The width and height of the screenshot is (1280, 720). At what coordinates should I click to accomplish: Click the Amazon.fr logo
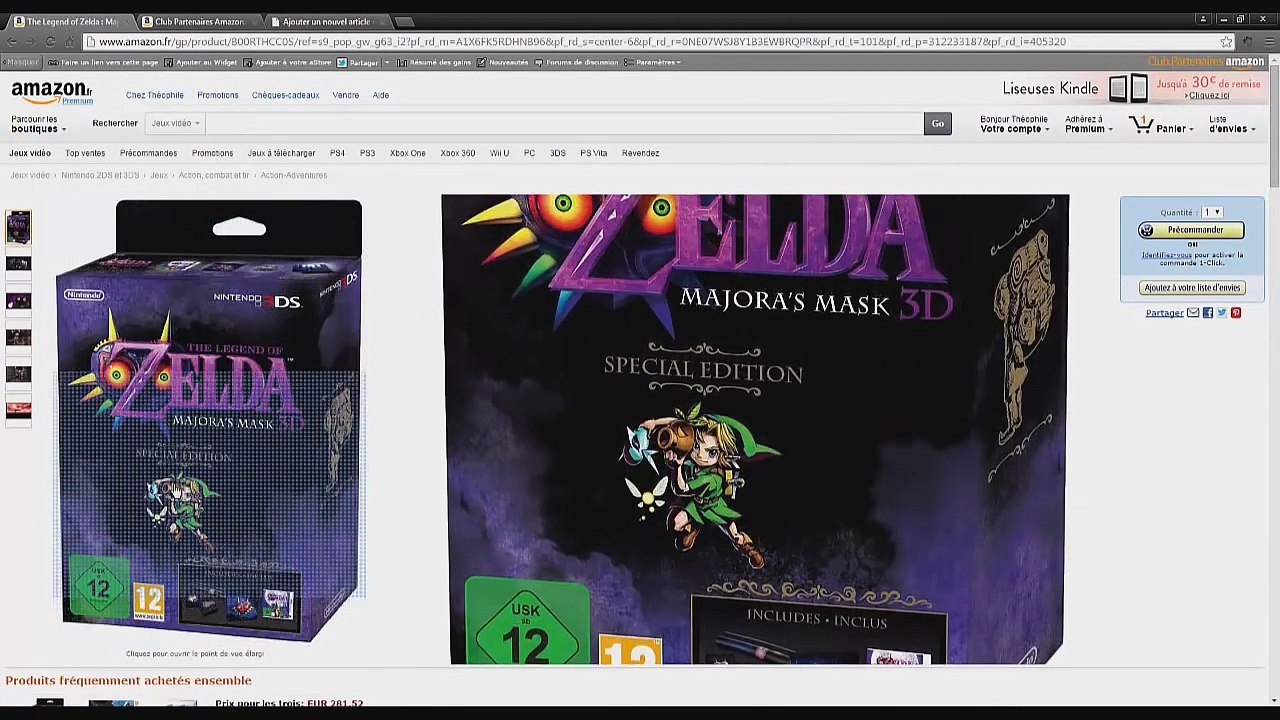pyautogui.click(x=52, y=93)
